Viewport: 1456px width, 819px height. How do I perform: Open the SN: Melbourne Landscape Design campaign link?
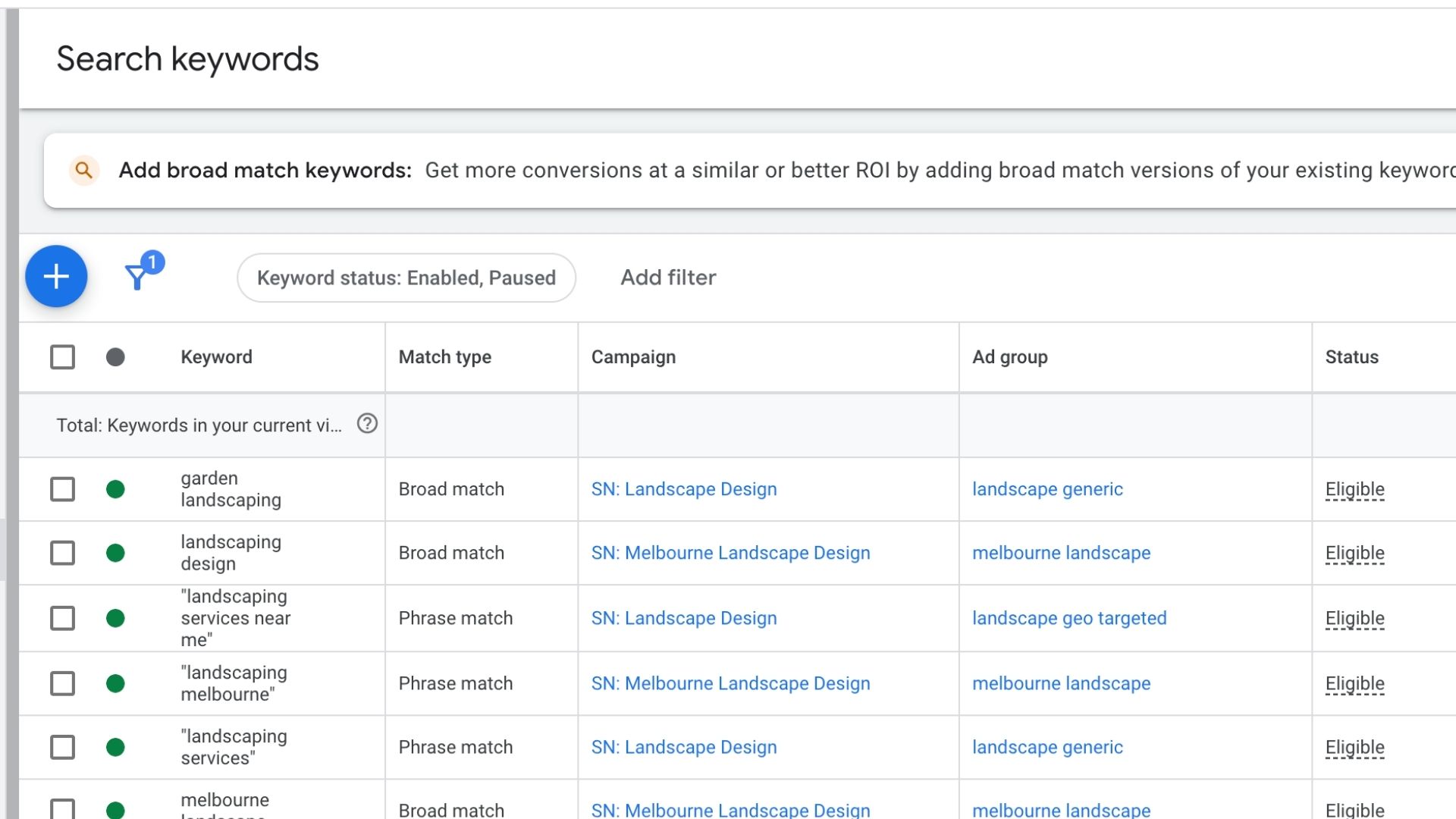tap(731, 552)
